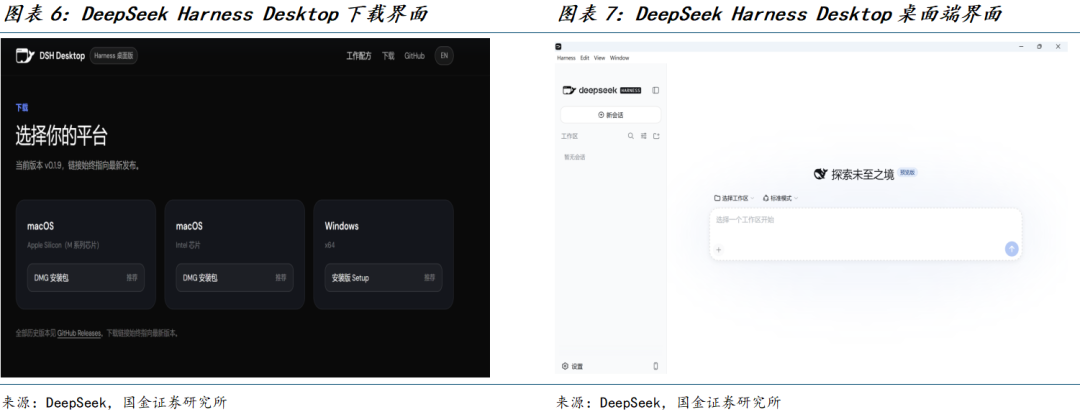Expand the 标准模式 dropdown
Image resolution: width=1080 pixels, height=412 pixels.
pos(781,198)
